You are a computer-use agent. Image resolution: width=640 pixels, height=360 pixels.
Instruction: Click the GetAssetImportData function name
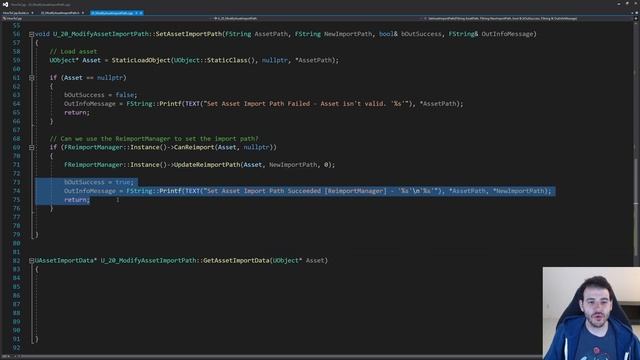coord(236,260)
